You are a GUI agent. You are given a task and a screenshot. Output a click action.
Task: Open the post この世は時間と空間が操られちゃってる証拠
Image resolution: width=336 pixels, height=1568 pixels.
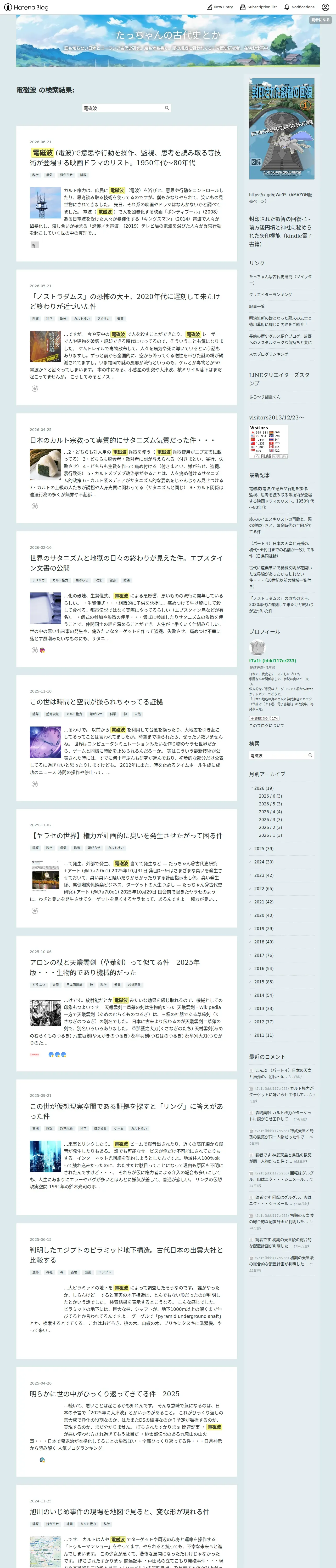click(x=96, y=702)
